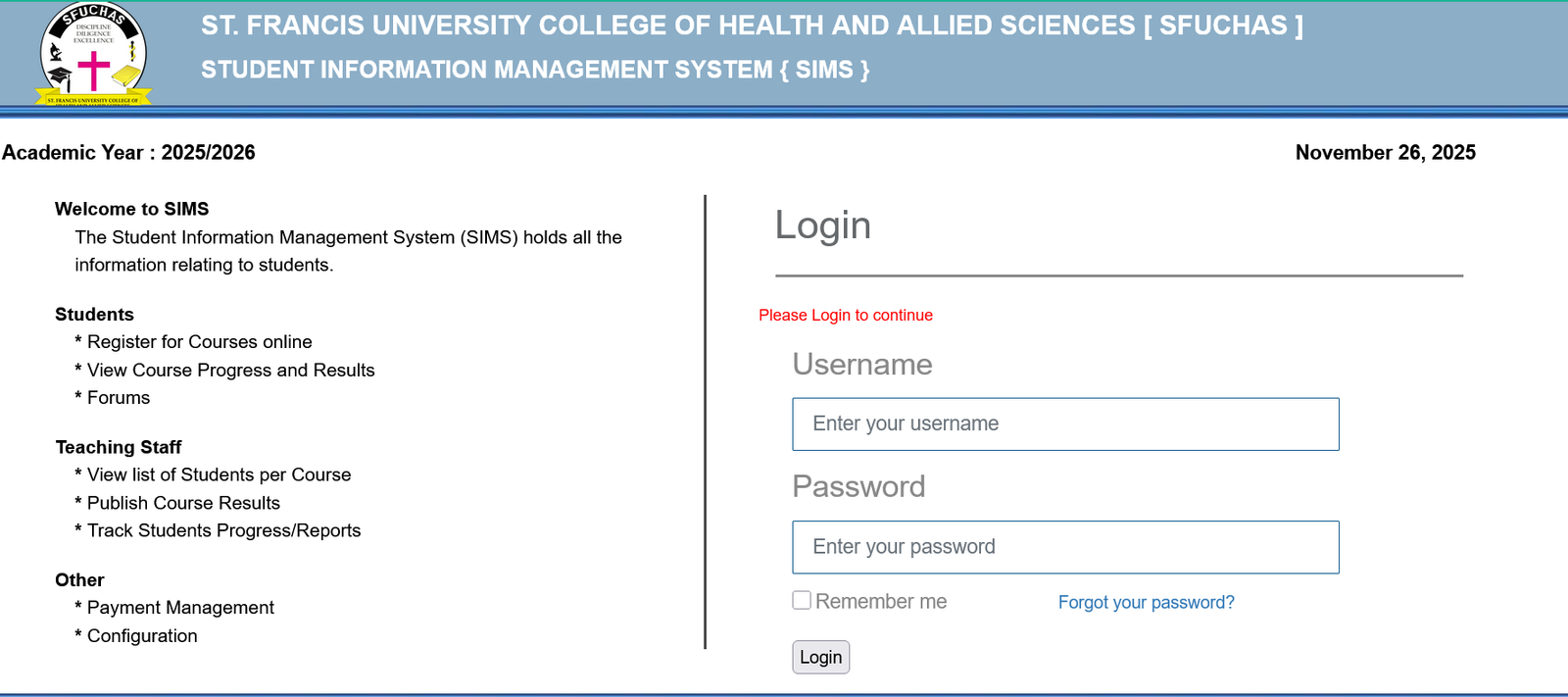Image resolution: width=1568 pixels, height=697 pixels.
Task: Choose View Course Progress and Results
Action: click(230, 371)
